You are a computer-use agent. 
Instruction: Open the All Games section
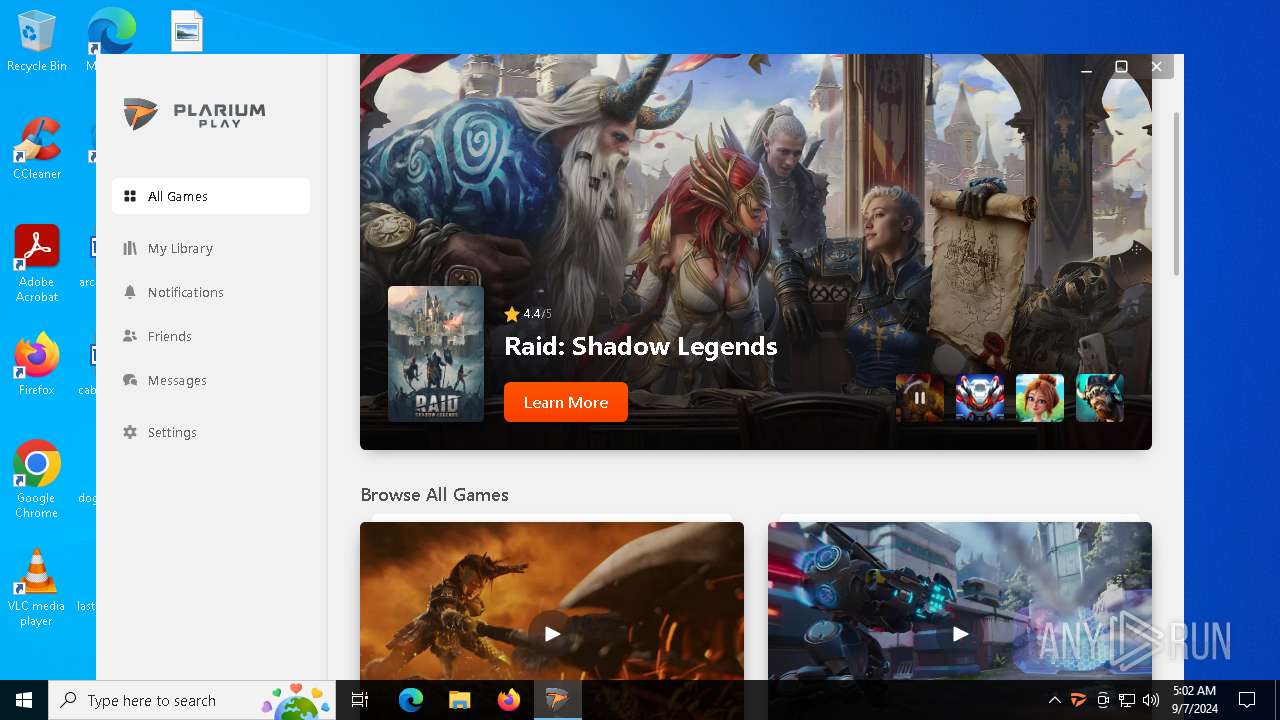tap(211, 196)
